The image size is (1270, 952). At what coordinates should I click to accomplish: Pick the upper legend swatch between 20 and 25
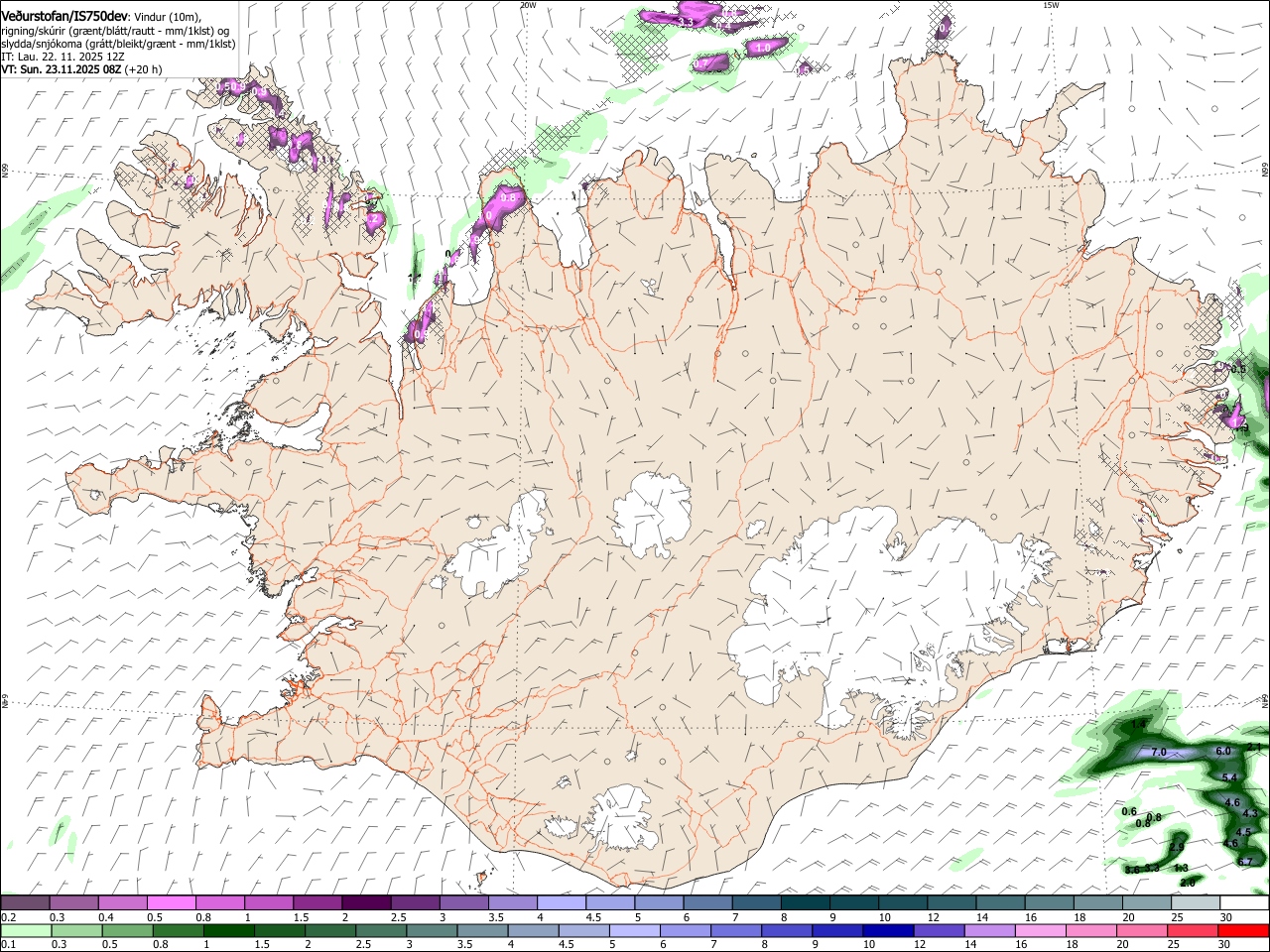1147,903
